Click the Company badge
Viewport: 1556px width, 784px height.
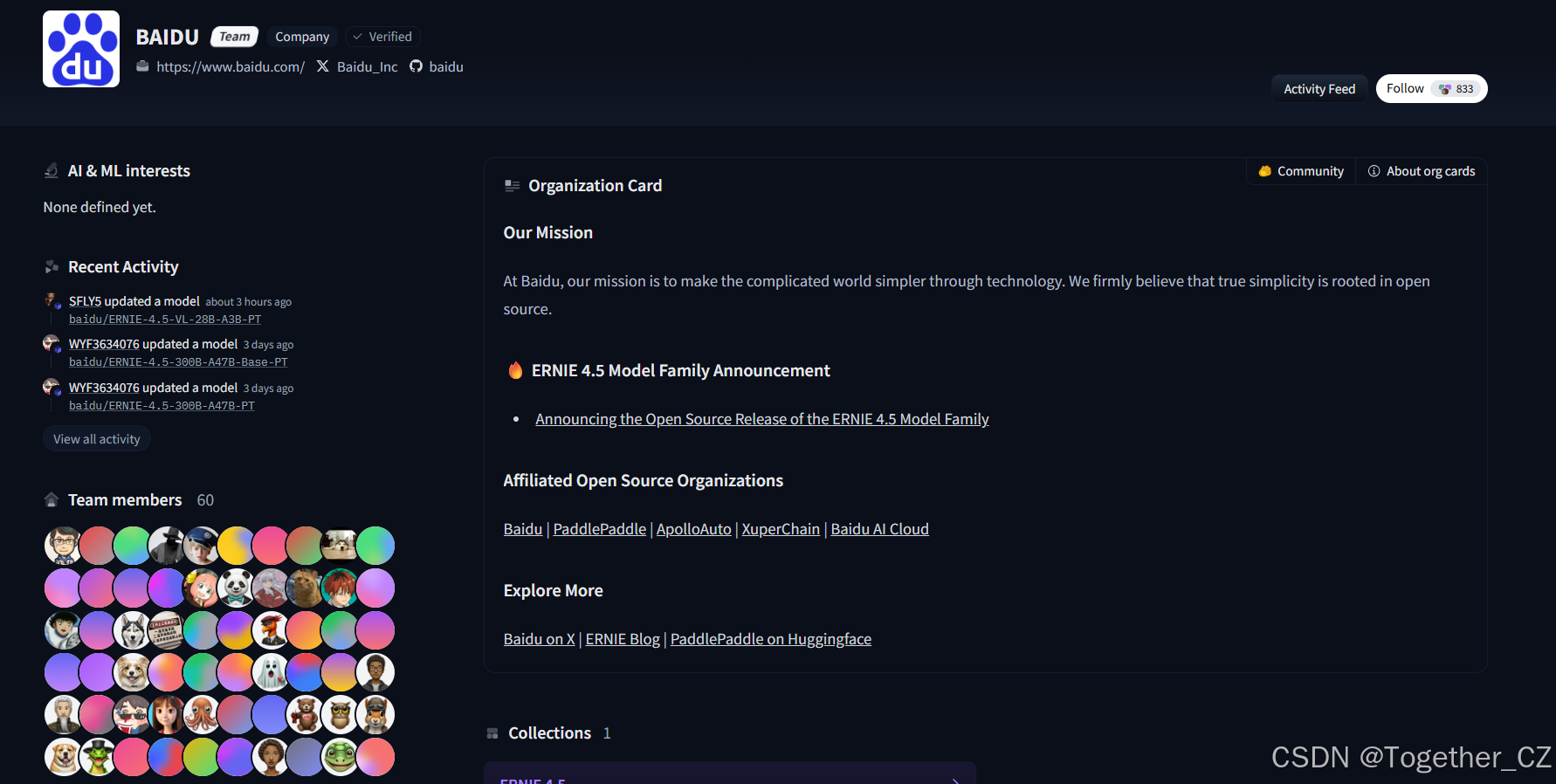[x=302, y=37]
